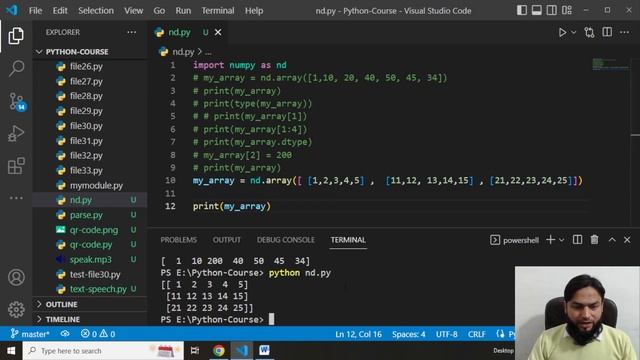Open speak.mp3 audio file
640x360 pixels.
(90, 260)
